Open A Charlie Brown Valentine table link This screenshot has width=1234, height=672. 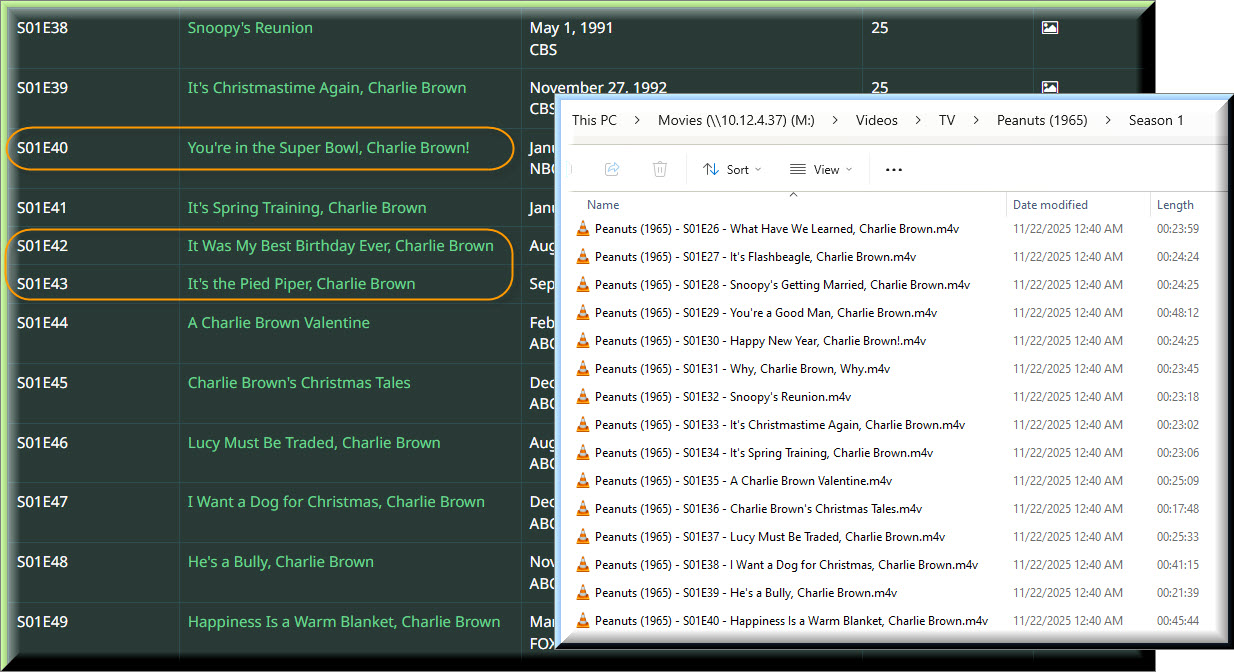[278, 323]
